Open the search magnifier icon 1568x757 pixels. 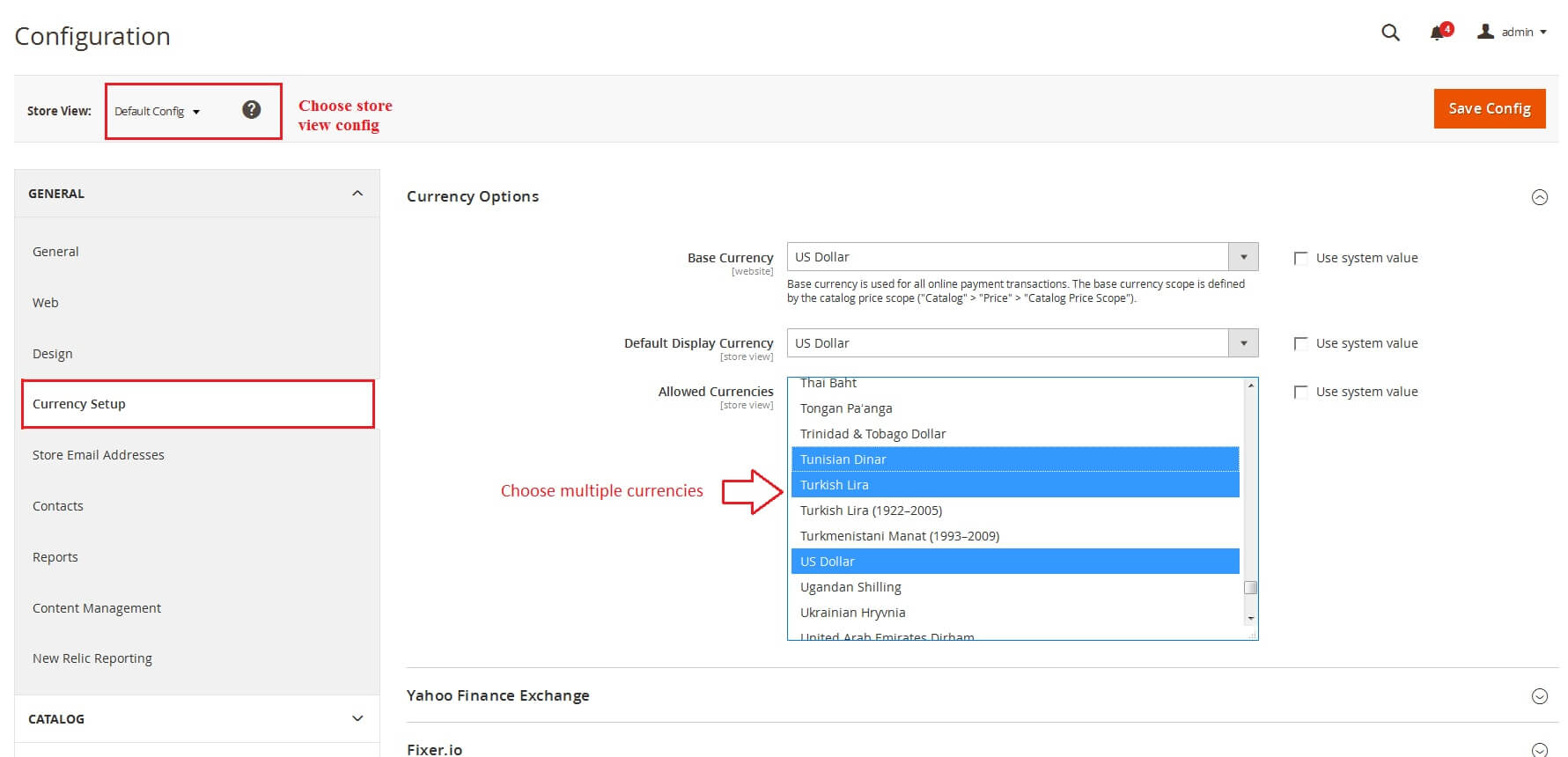pos(1390,33)
